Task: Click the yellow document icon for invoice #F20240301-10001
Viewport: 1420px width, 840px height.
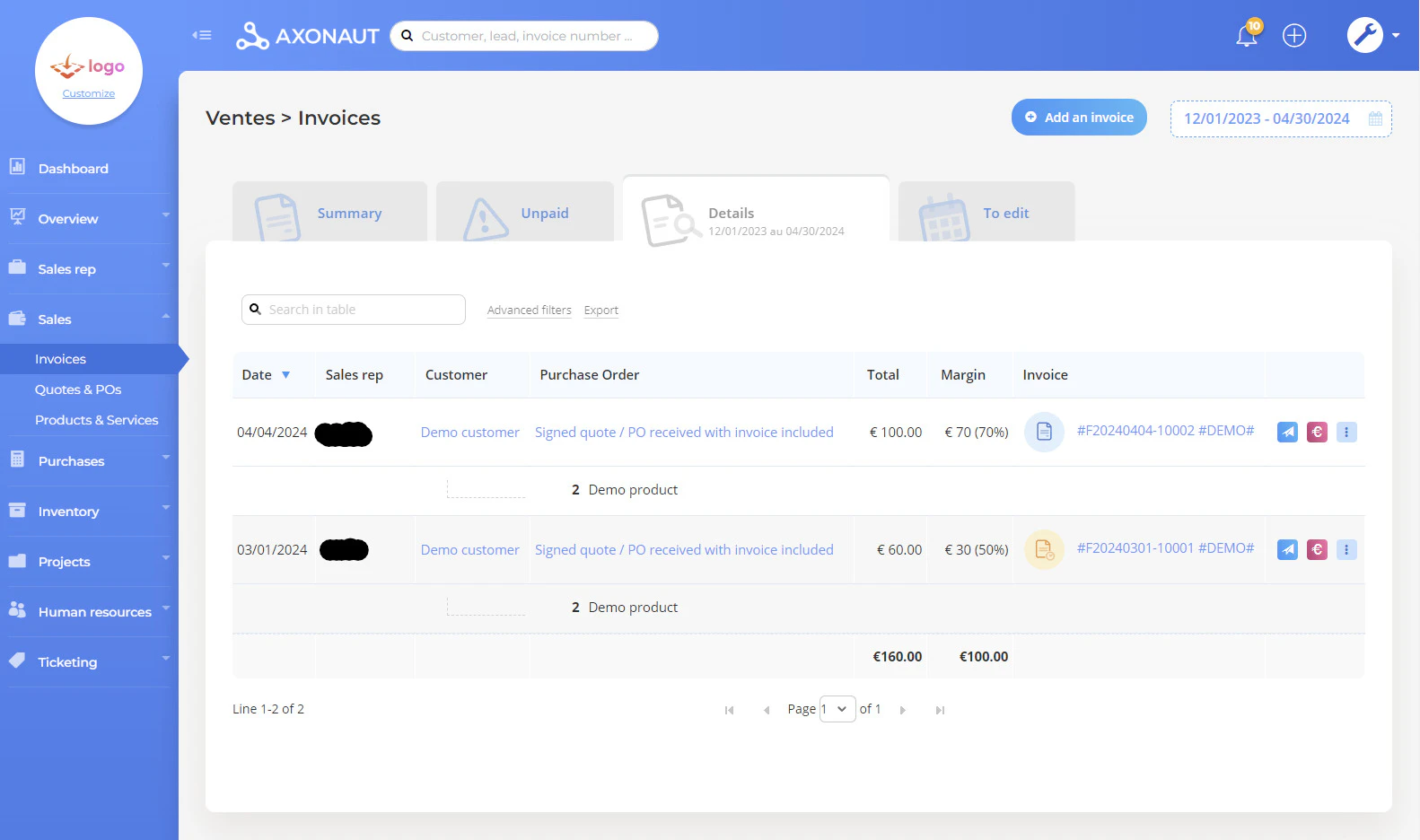Action: 1044,549
